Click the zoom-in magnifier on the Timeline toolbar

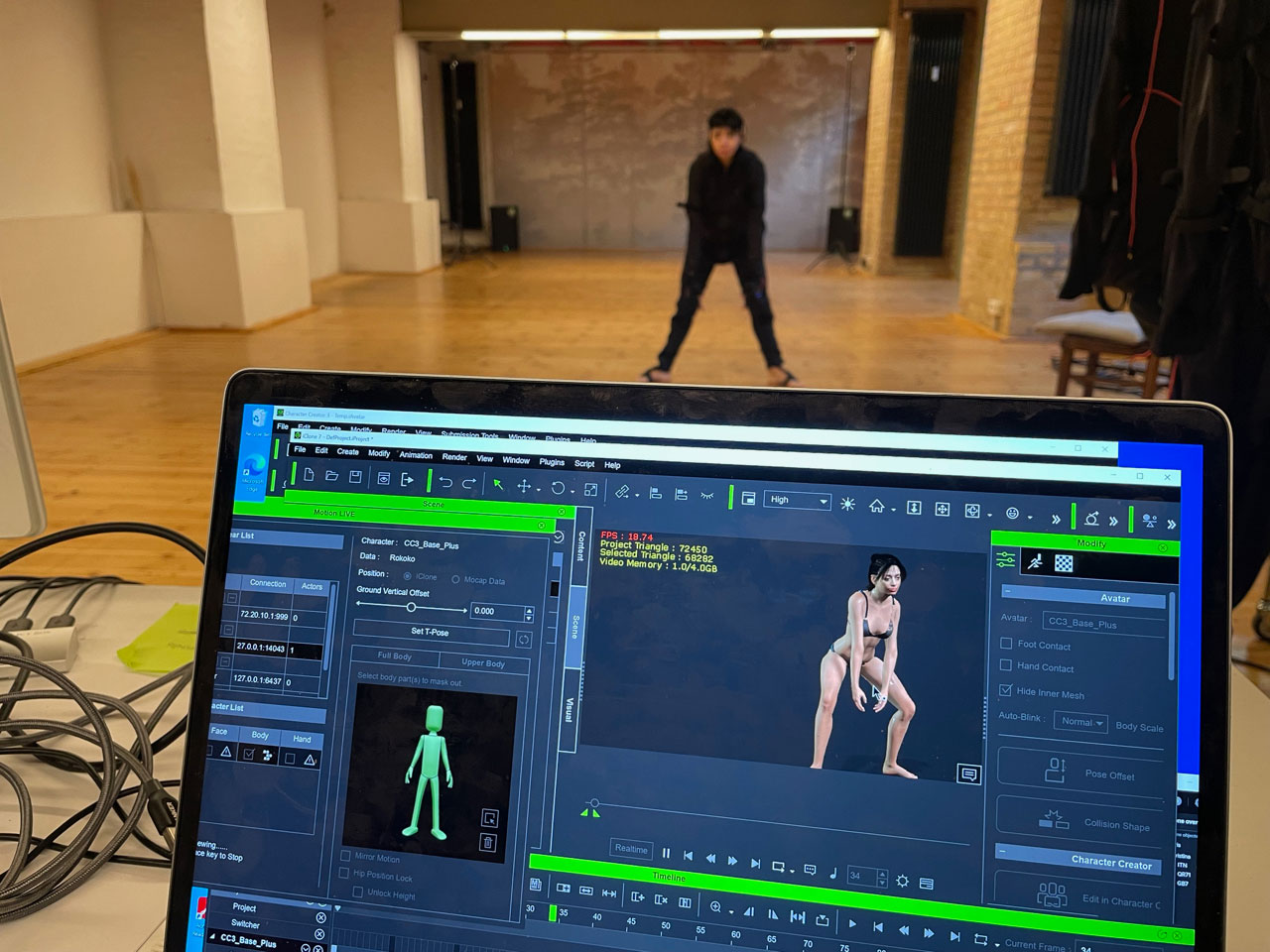click(x=715, y=907)
